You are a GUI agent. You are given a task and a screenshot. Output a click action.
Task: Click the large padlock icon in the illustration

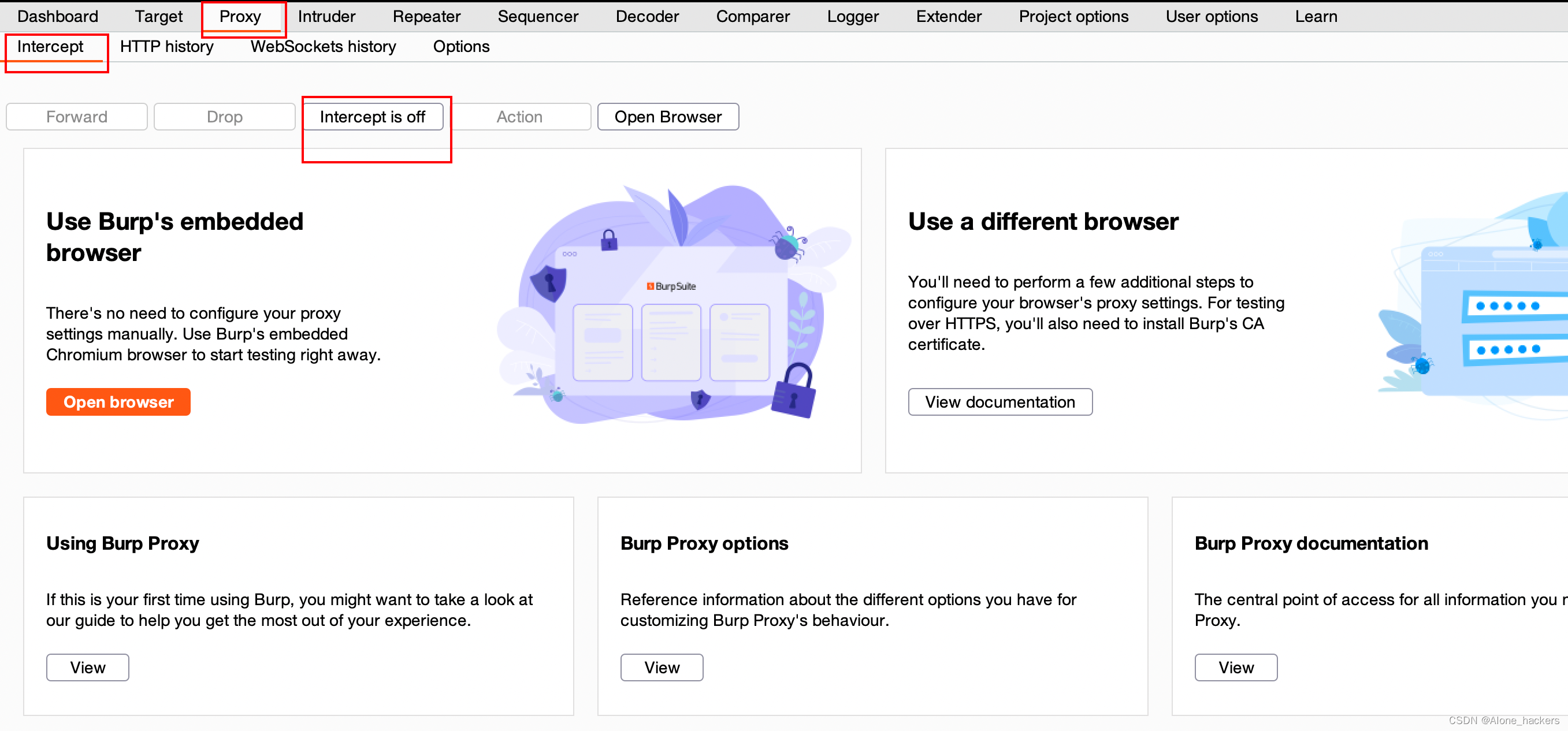click(794, 392)
